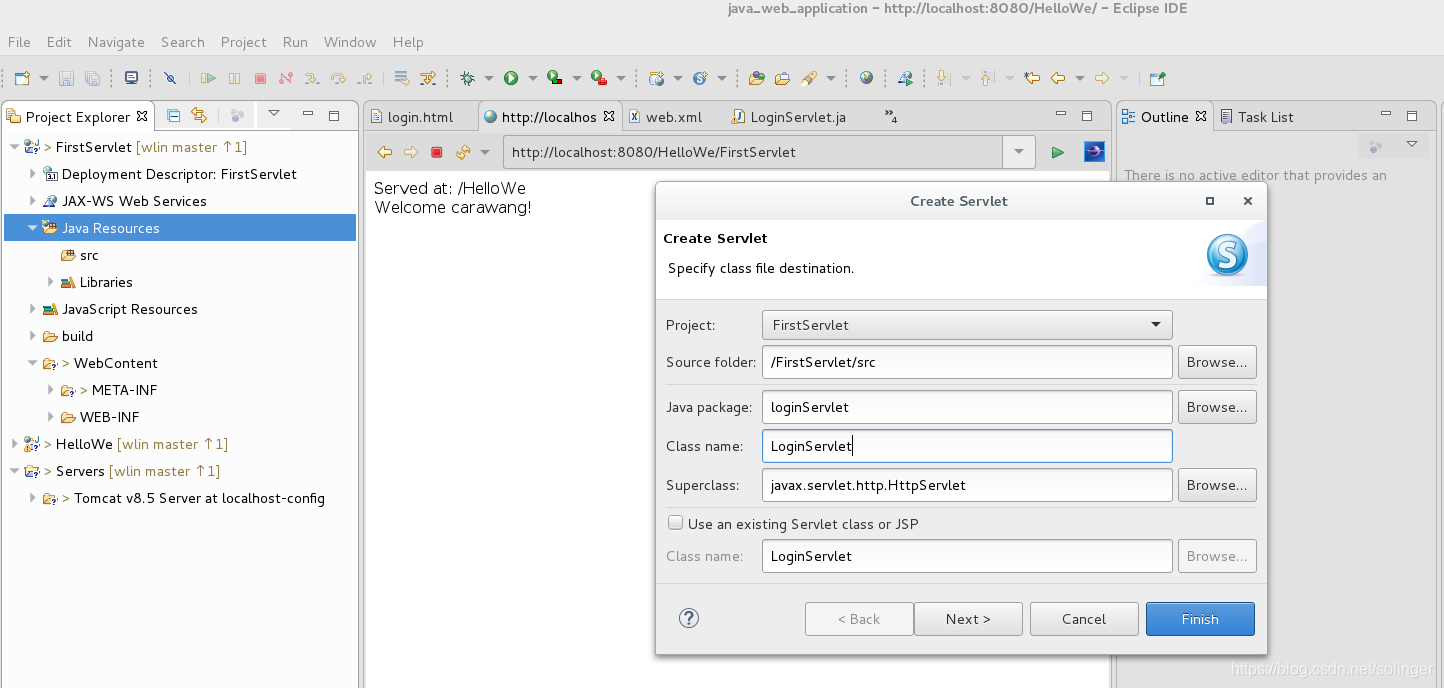
Task: Click the browser URL address field
Action: [753, 152]
